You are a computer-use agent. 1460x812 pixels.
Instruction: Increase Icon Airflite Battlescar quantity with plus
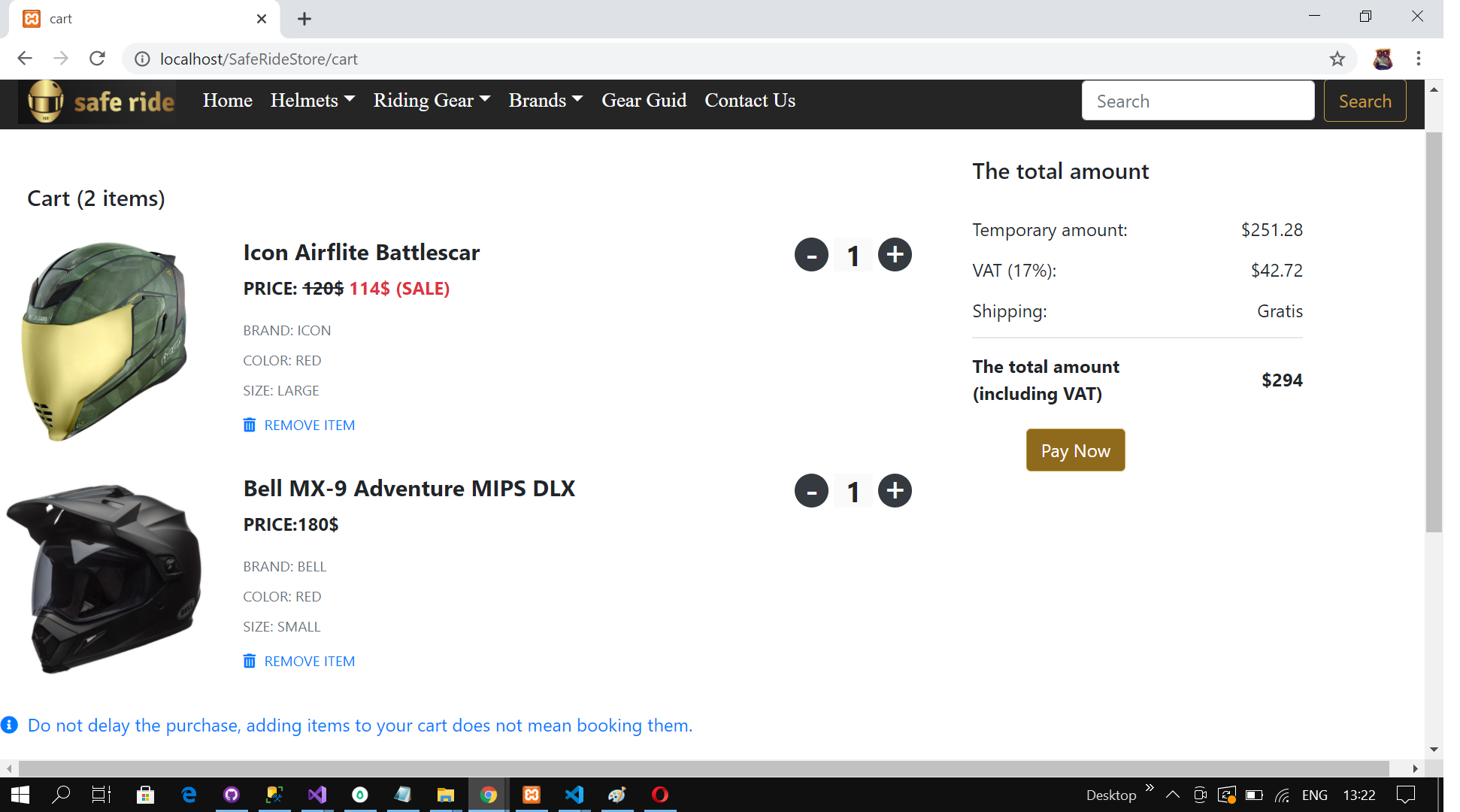(895, 255)
